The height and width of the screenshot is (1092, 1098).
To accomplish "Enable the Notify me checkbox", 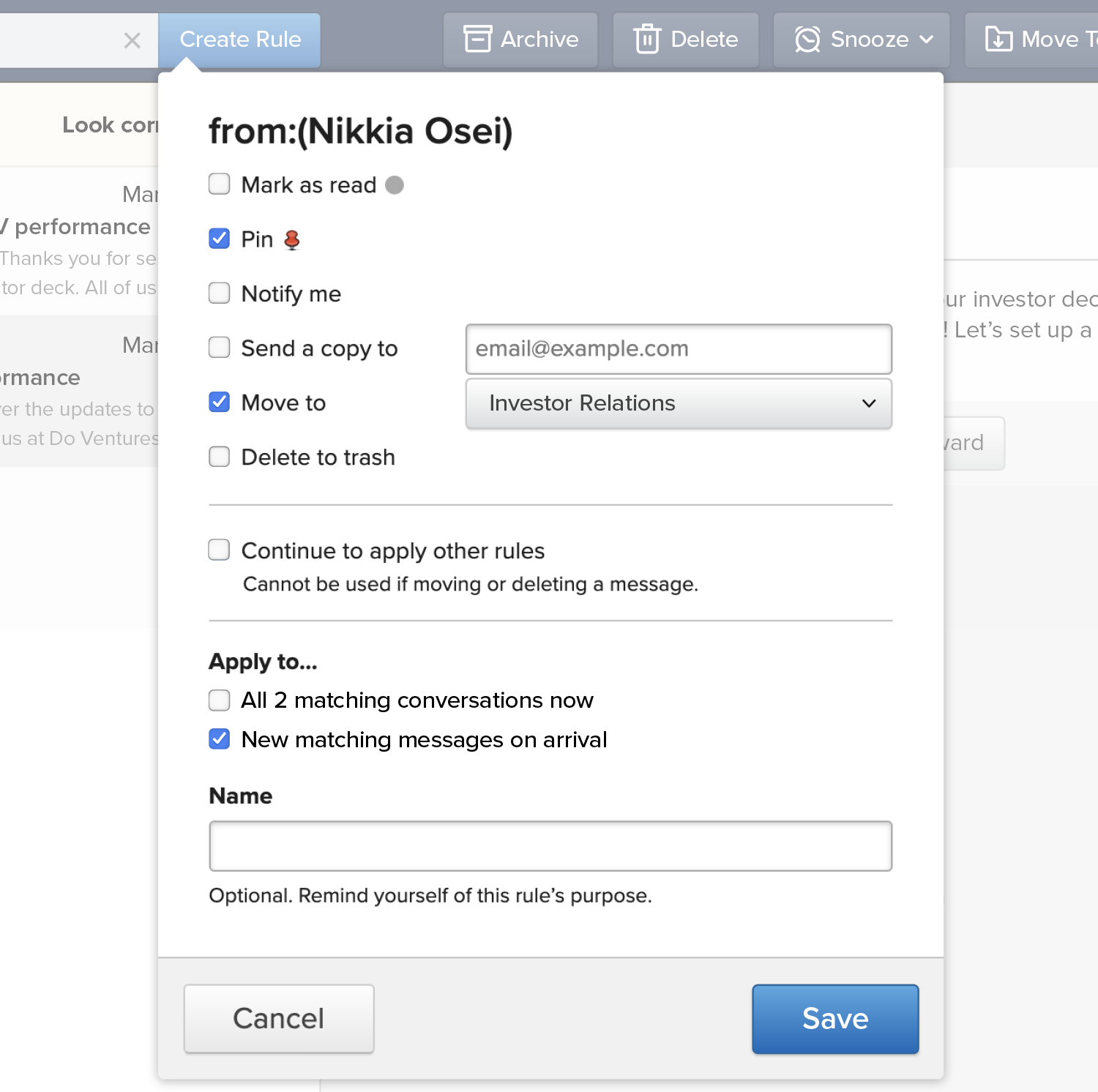I will point(220,293).
